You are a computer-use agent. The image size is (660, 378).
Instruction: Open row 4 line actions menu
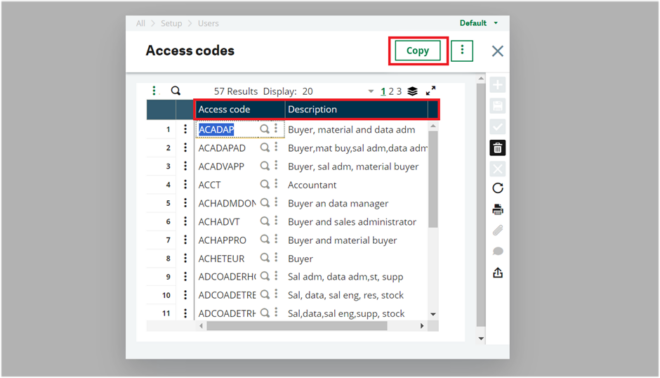pyautogui.click(x=185, y=184)
